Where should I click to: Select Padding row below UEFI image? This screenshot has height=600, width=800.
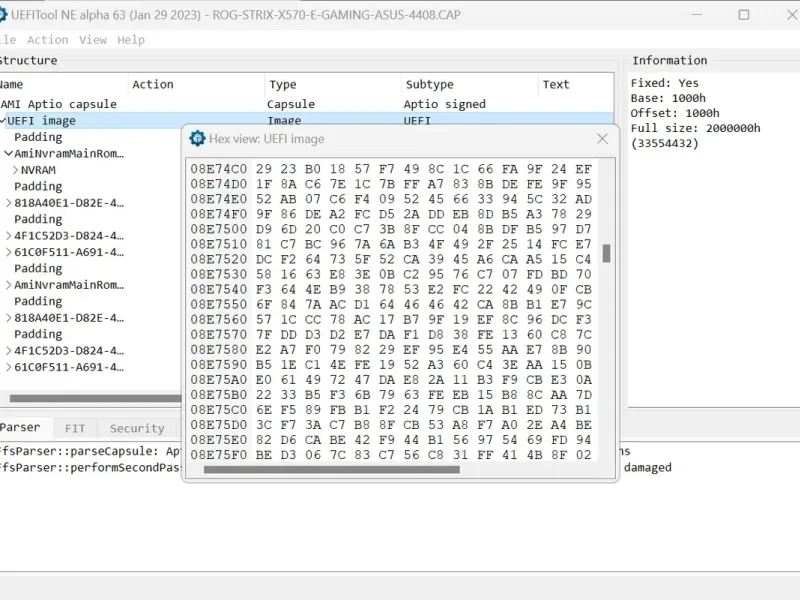pyautogui.click(x=38, y=137)
